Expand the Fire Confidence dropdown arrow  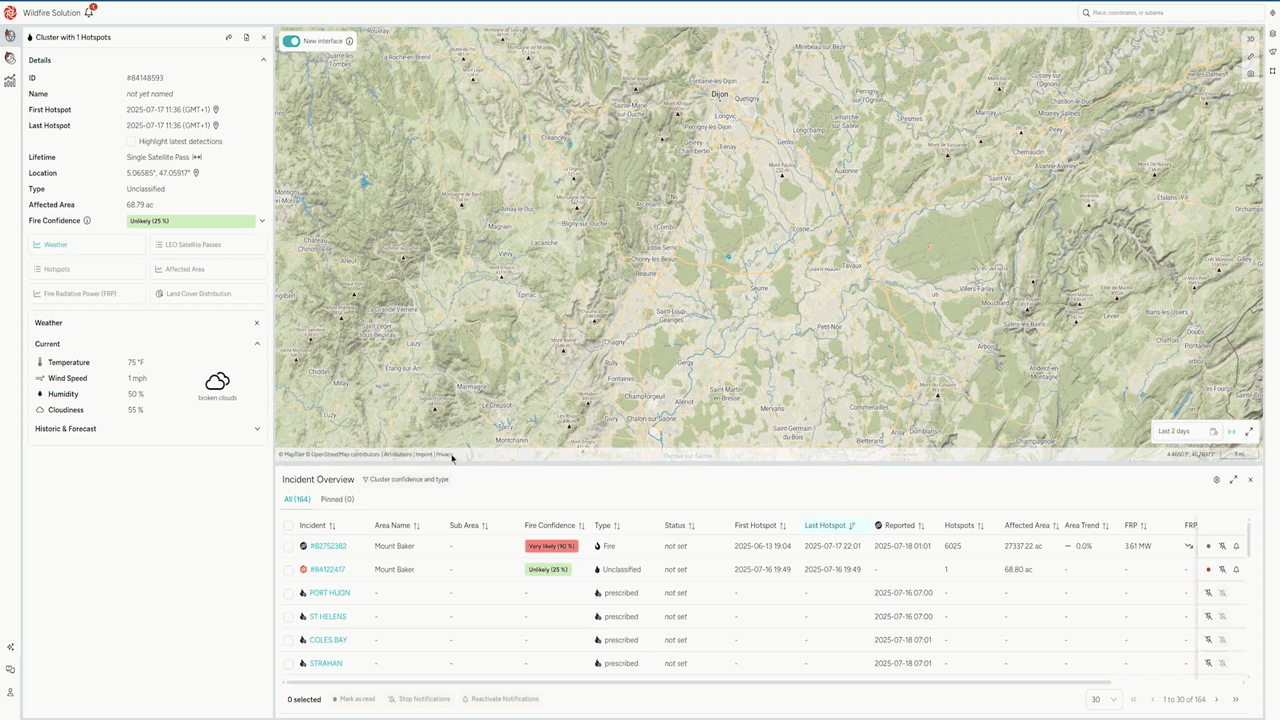pyautogui.click(x=262, y=221)
